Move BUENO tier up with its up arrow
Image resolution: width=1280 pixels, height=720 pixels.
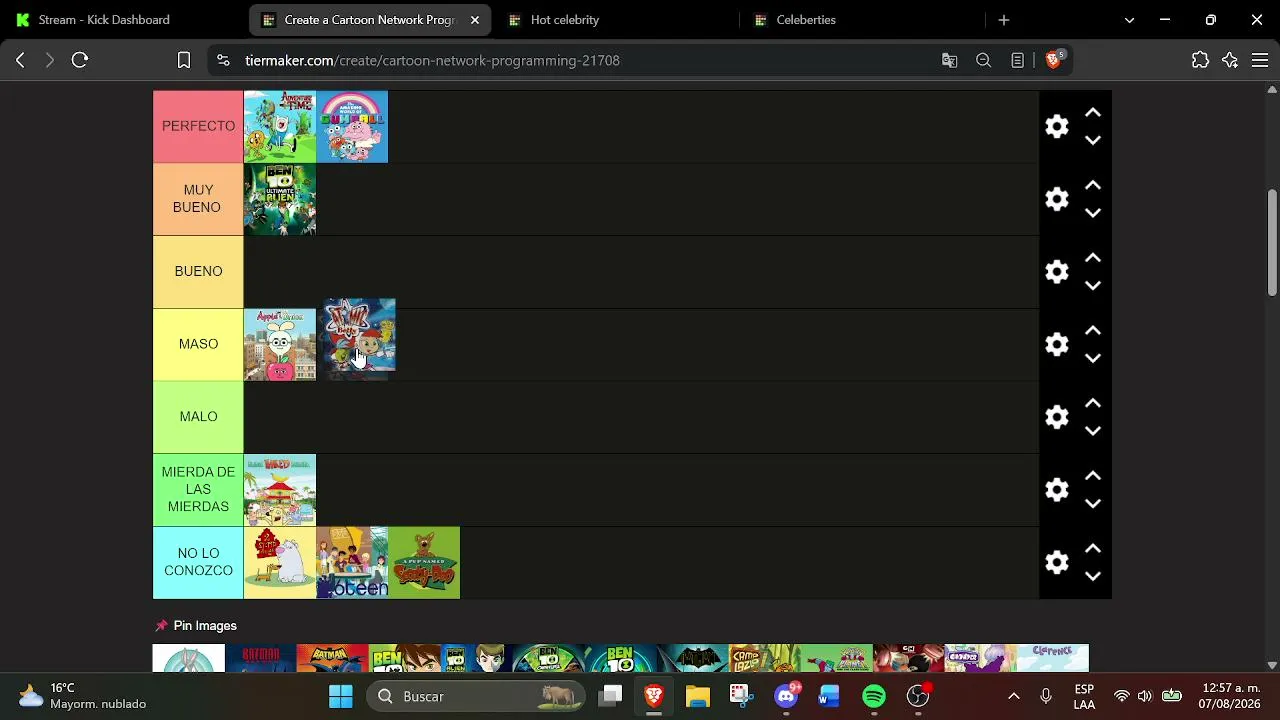[1093, 258]
